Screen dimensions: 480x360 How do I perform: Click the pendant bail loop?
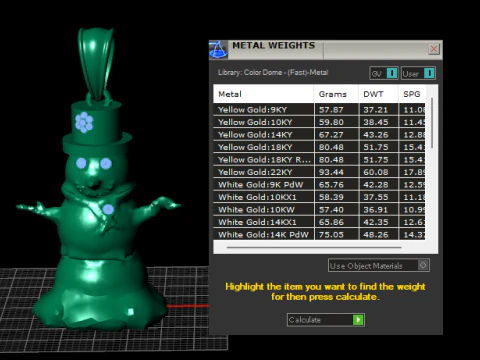pyautogui.click(x=97, y=63)
